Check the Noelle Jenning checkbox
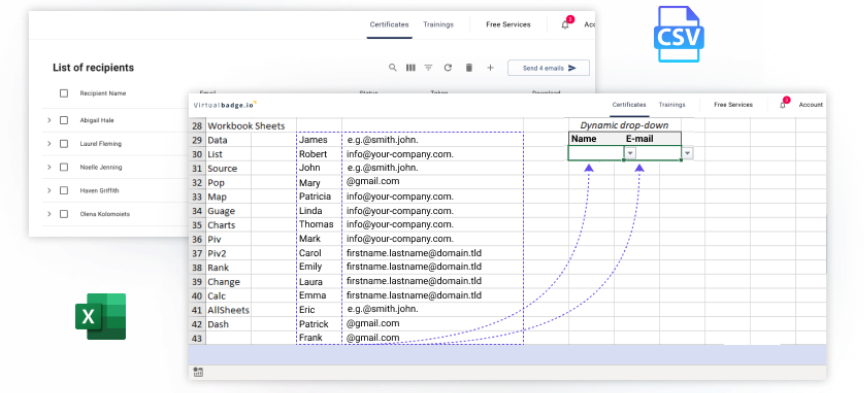 [x=64, y=167]
